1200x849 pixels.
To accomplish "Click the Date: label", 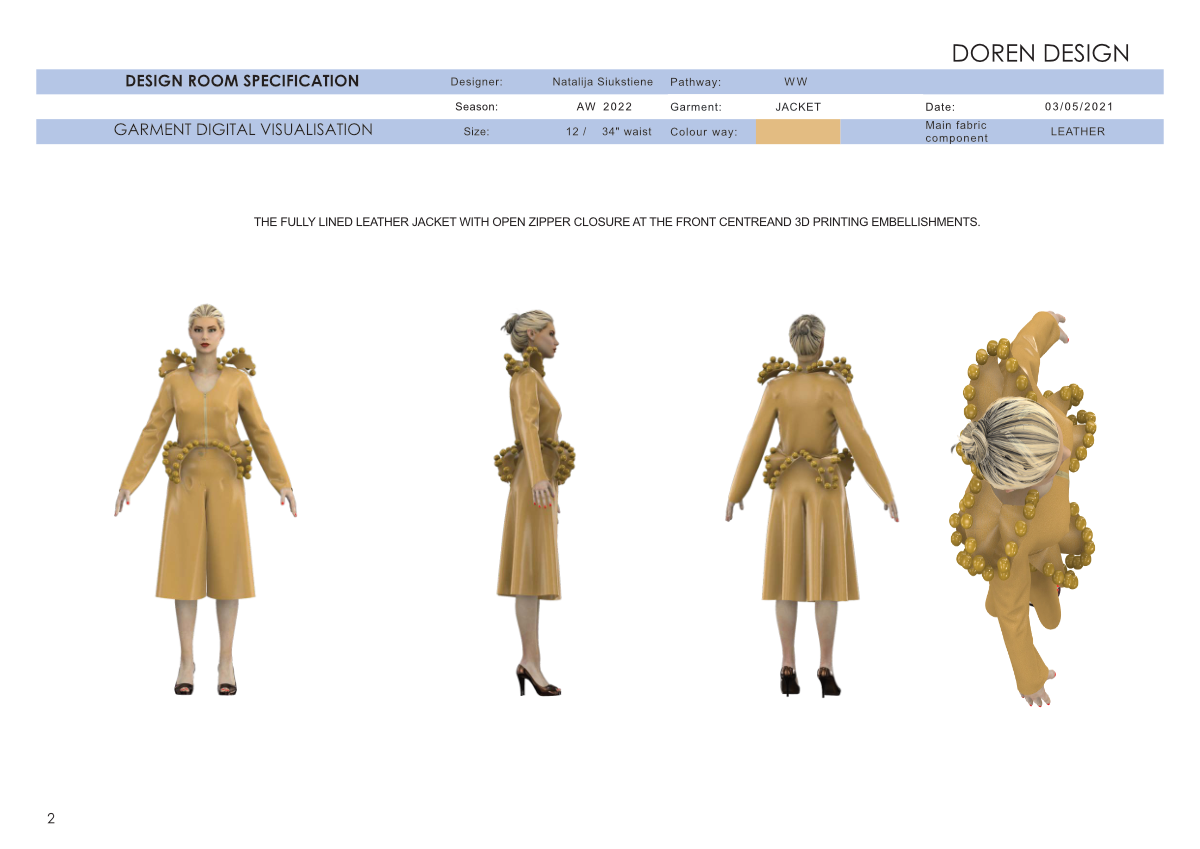I will [x=940, y=106].
